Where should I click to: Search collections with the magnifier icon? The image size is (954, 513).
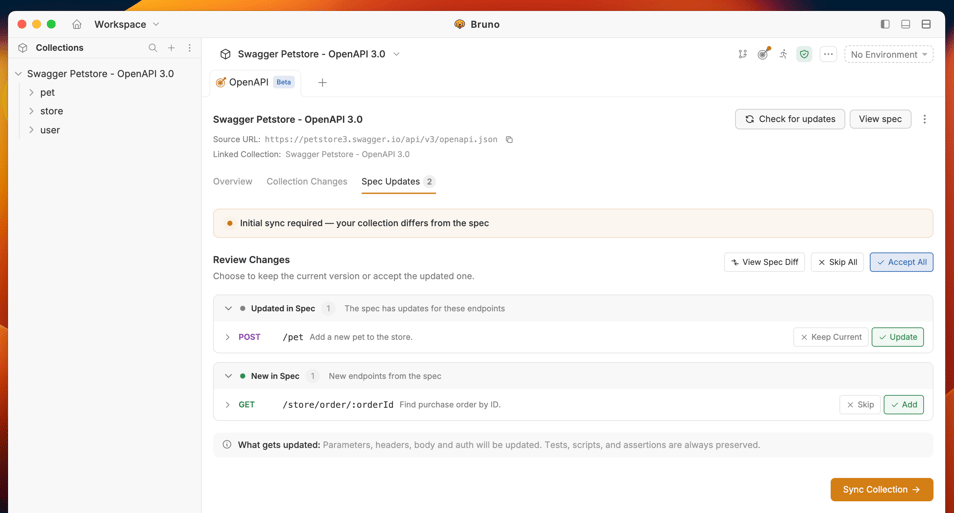(x=153, y=47)
